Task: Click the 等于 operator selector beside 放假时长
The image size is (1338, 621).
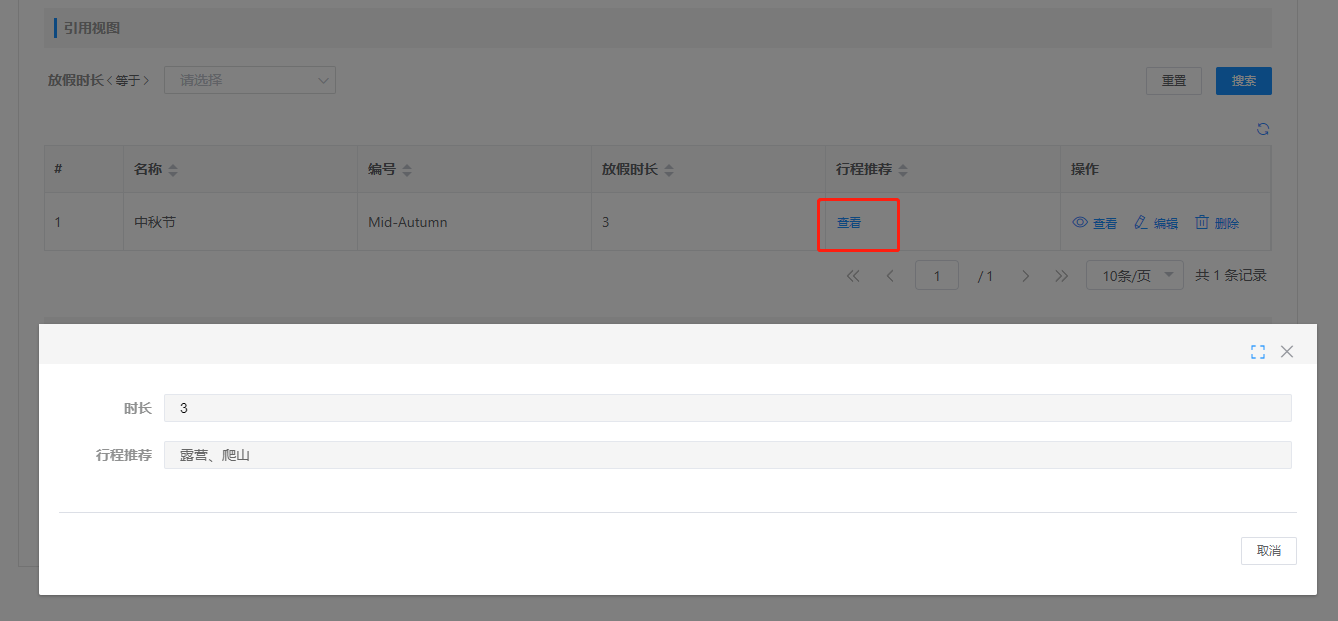Action: point(127,80)
